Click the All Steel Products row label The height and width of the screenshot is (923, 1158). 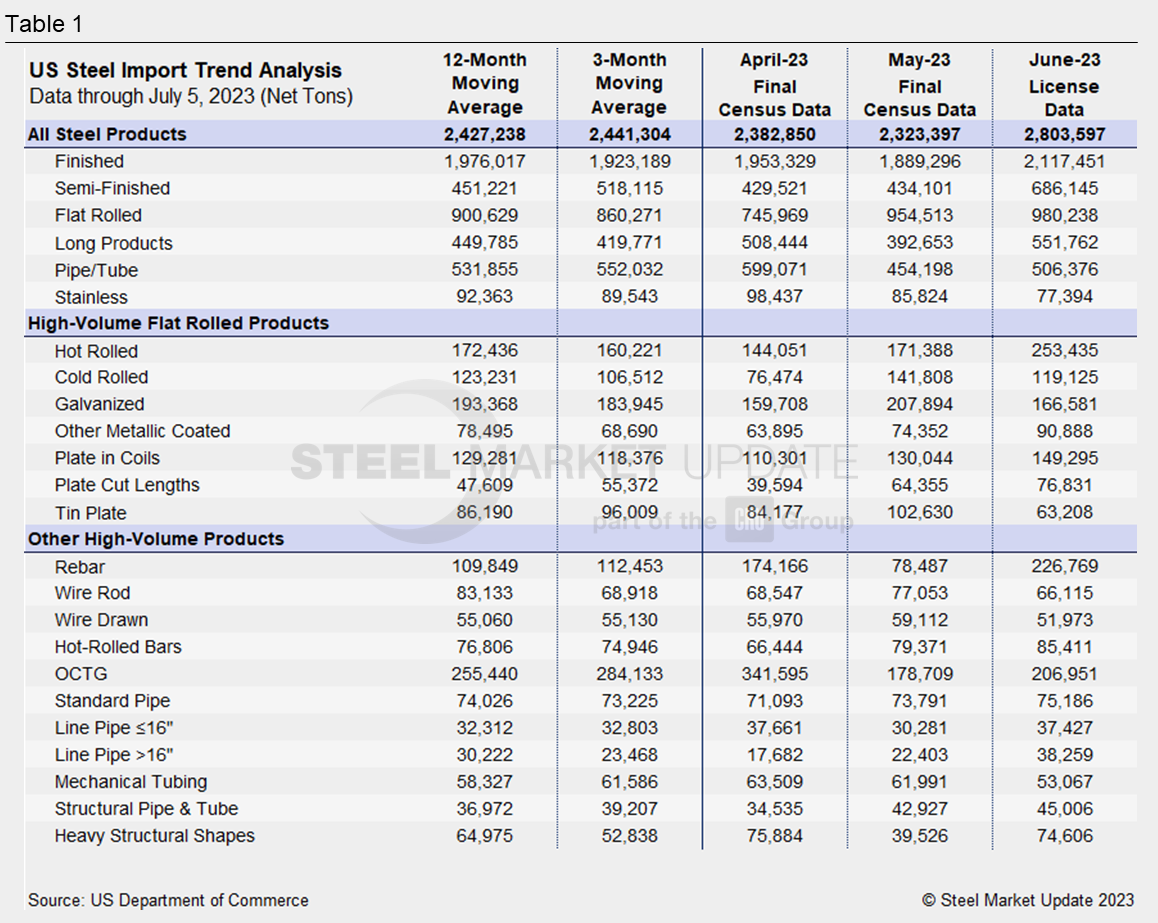pos(107,134)
